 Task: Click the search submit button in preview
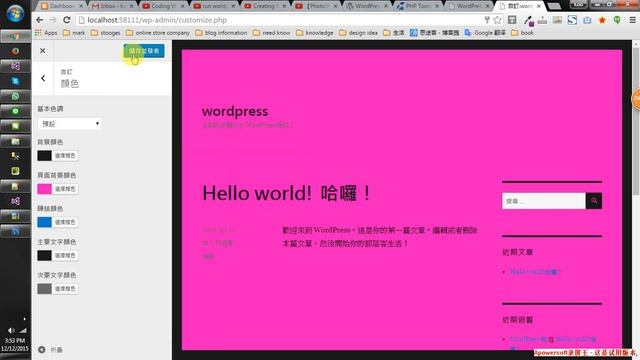click(594, 201)
